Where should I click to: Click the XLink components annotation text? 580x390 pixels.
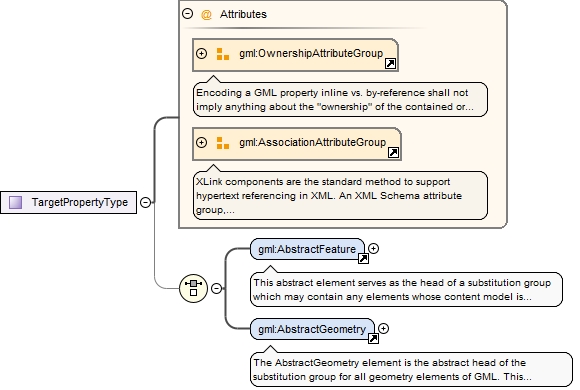[329, 196]
